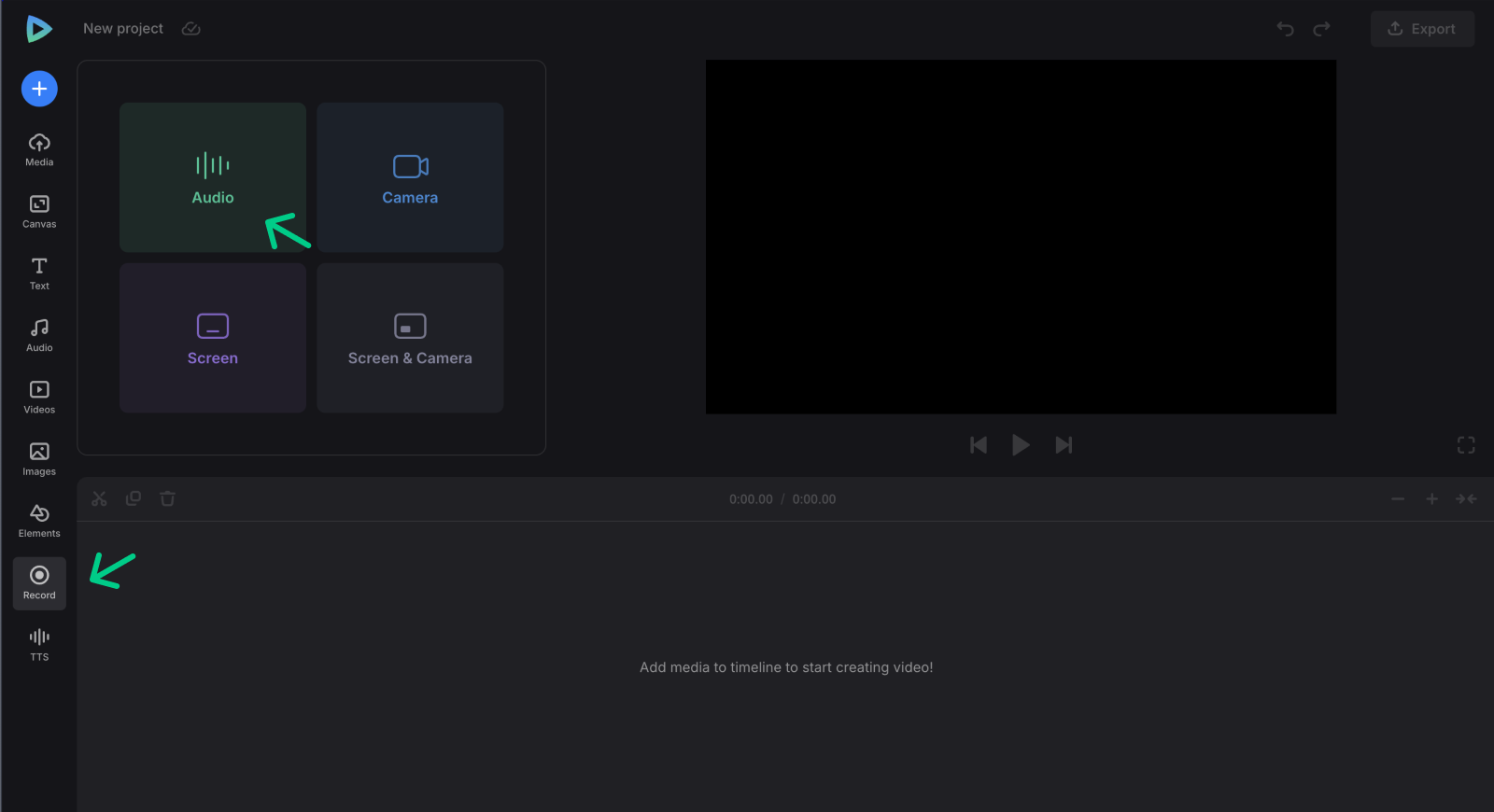Open the Elements sidebar panel
1494x812 pixels.
39,521
